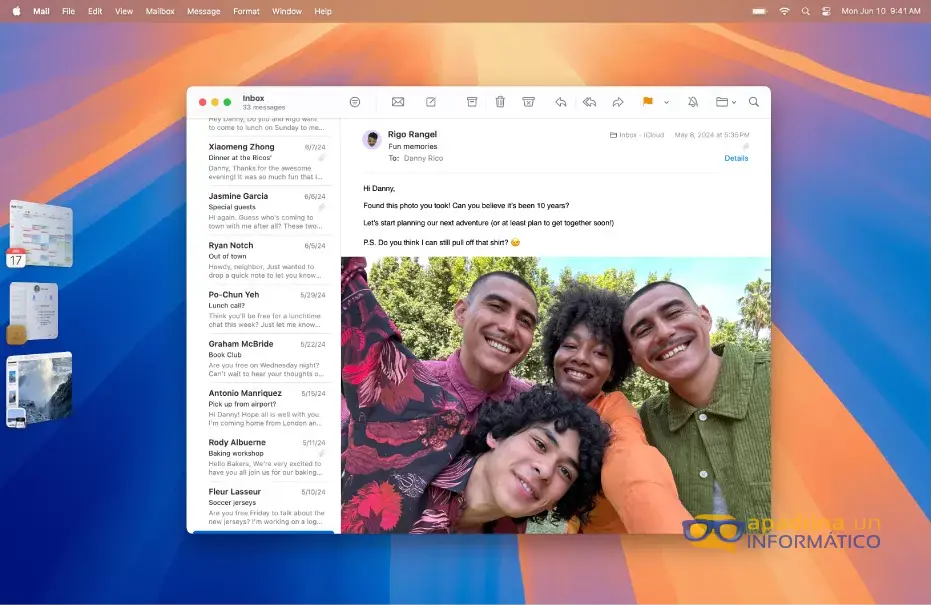Open Ryan Notch's Out of town email
The image size is (932, 606).
tap(266, 260)
